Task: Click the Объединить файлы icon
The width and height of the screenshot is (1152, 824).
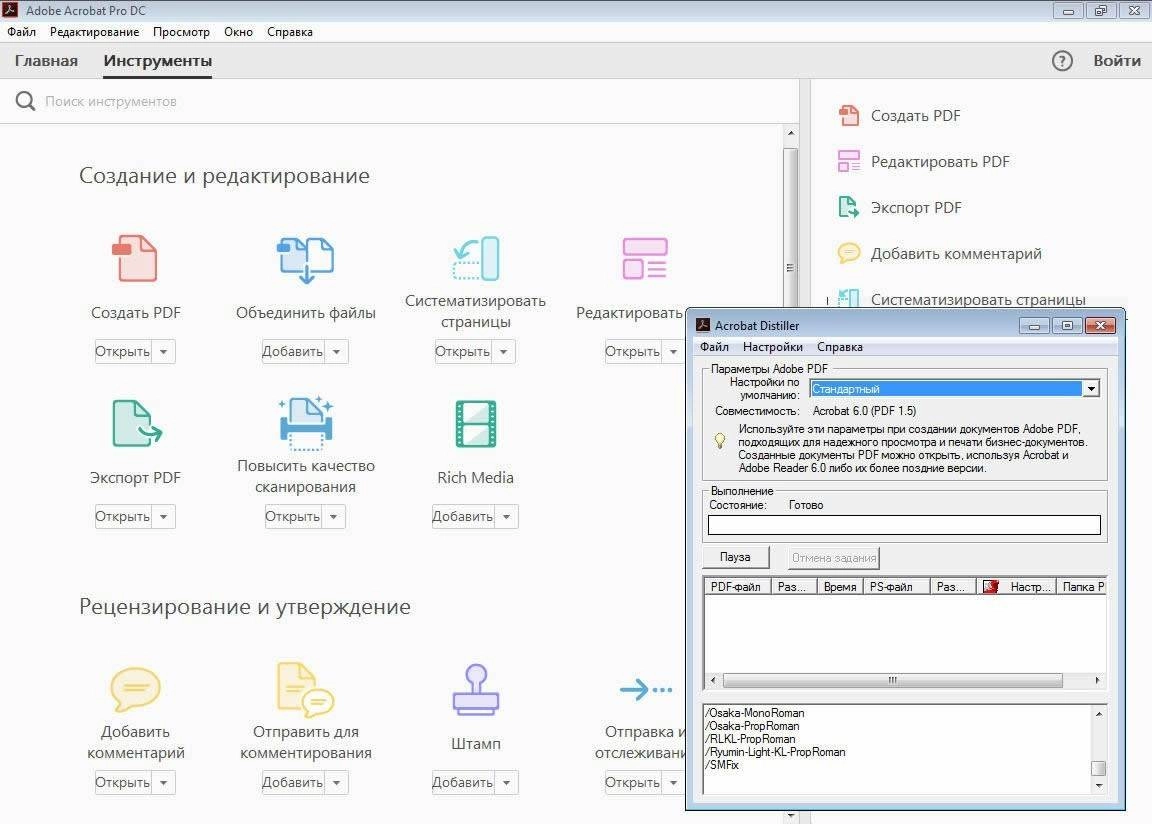Action: [x=306, y=259]
